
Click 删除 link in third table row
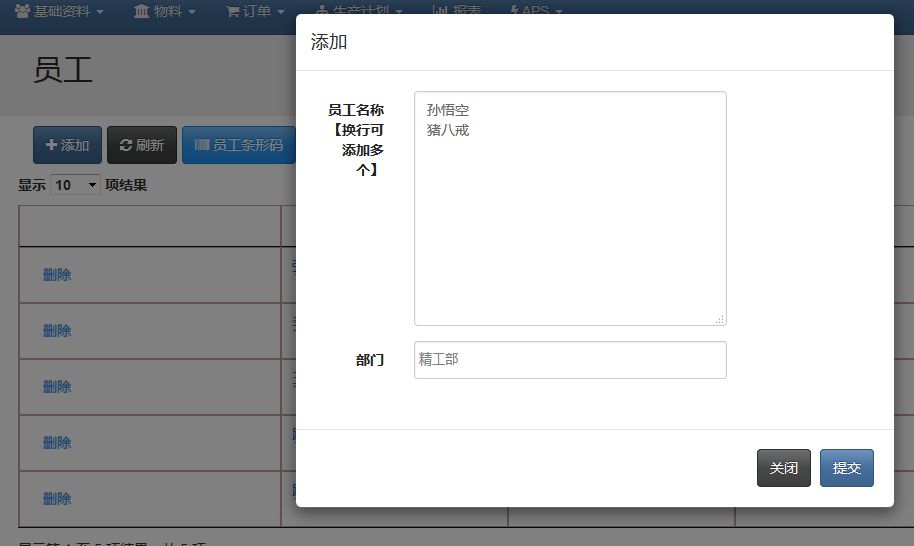[57, 387]
